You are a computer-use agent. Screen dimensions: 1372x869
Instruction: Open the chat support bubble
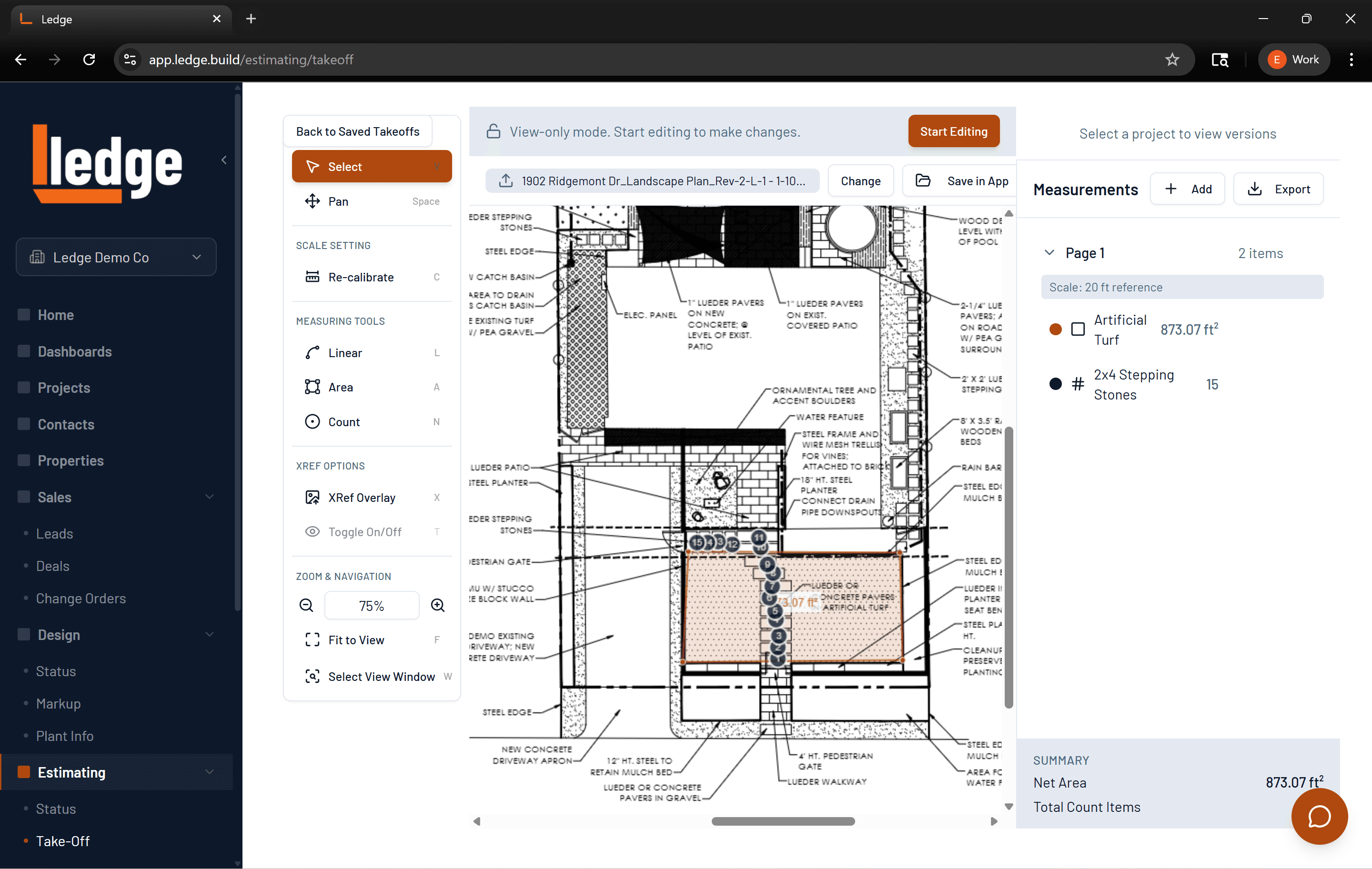(1319, 817)
